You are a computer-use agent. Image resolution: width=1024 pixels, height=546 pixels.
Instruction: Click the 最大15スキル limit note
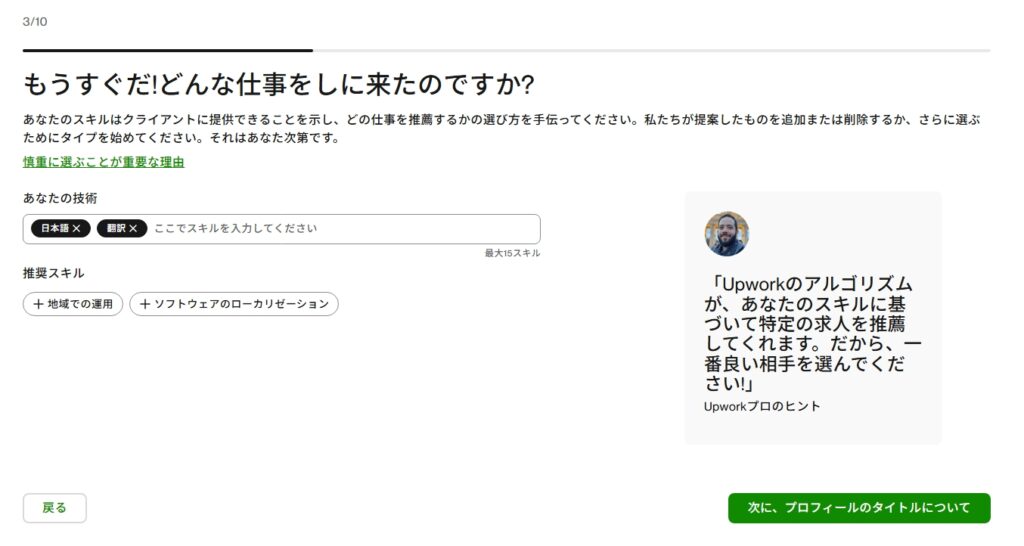pos(512,254)
